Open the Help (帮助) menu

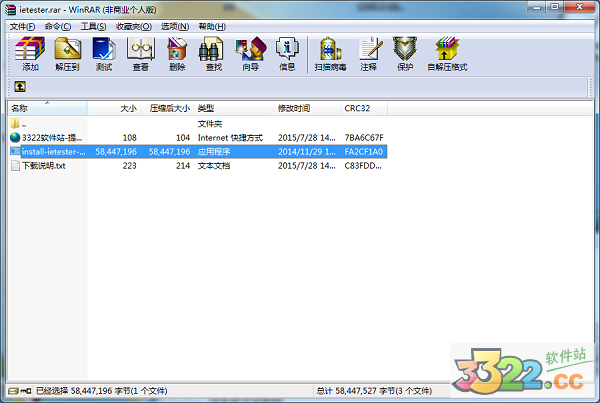212,26
